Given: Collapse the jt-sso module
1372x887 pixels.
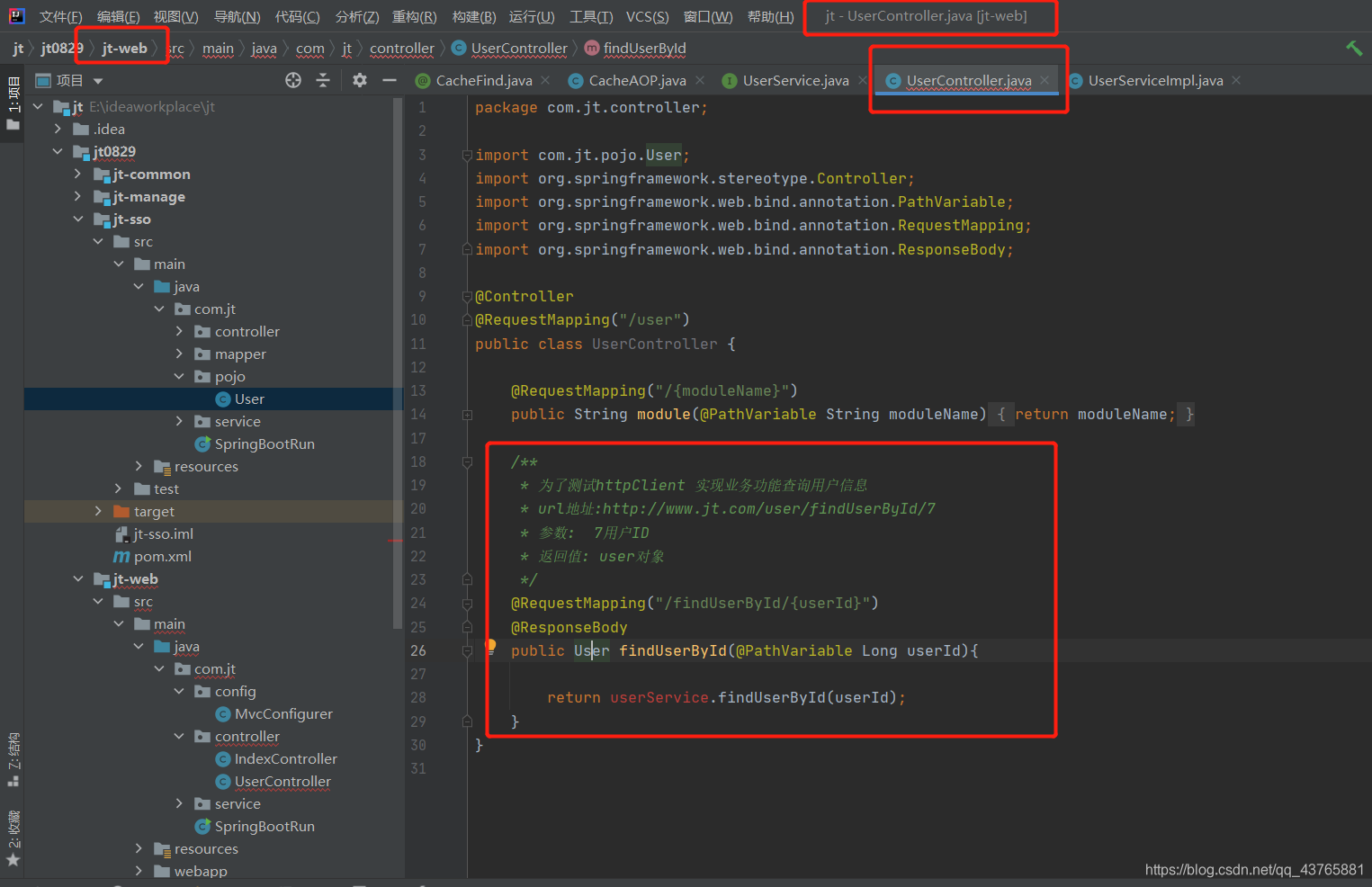Looking at the screenshot, I should (x=77, y=219).
